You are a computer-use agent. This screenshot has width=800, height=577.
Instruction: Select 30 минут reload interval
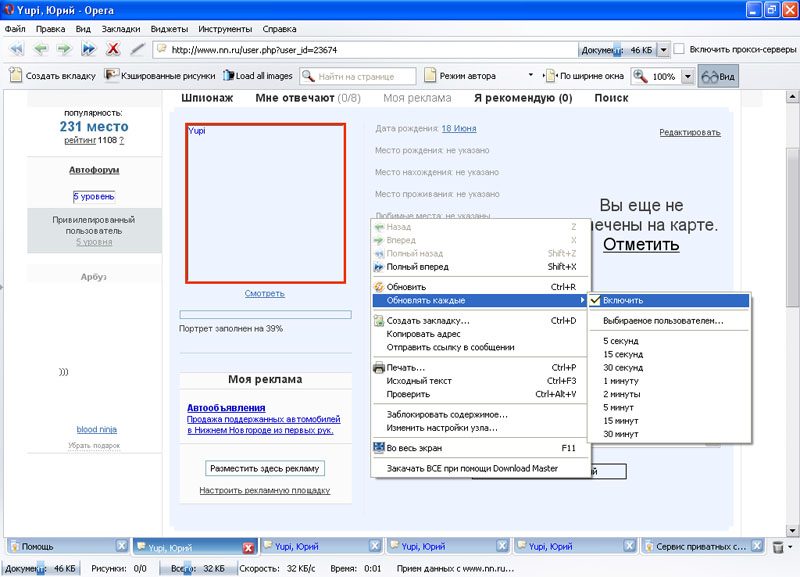[x=669, y=434]
